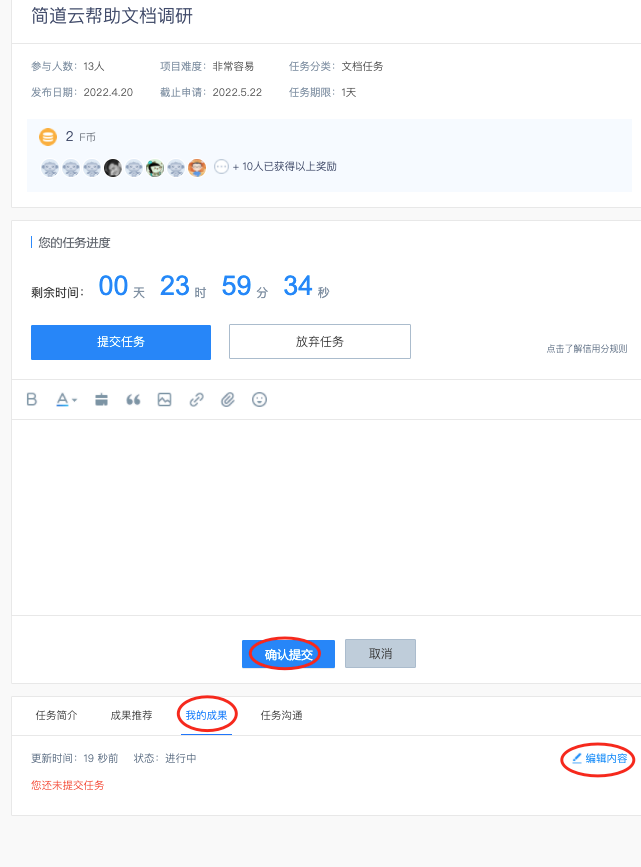Click the 23 hours countdown value

(x=175, y=286)
